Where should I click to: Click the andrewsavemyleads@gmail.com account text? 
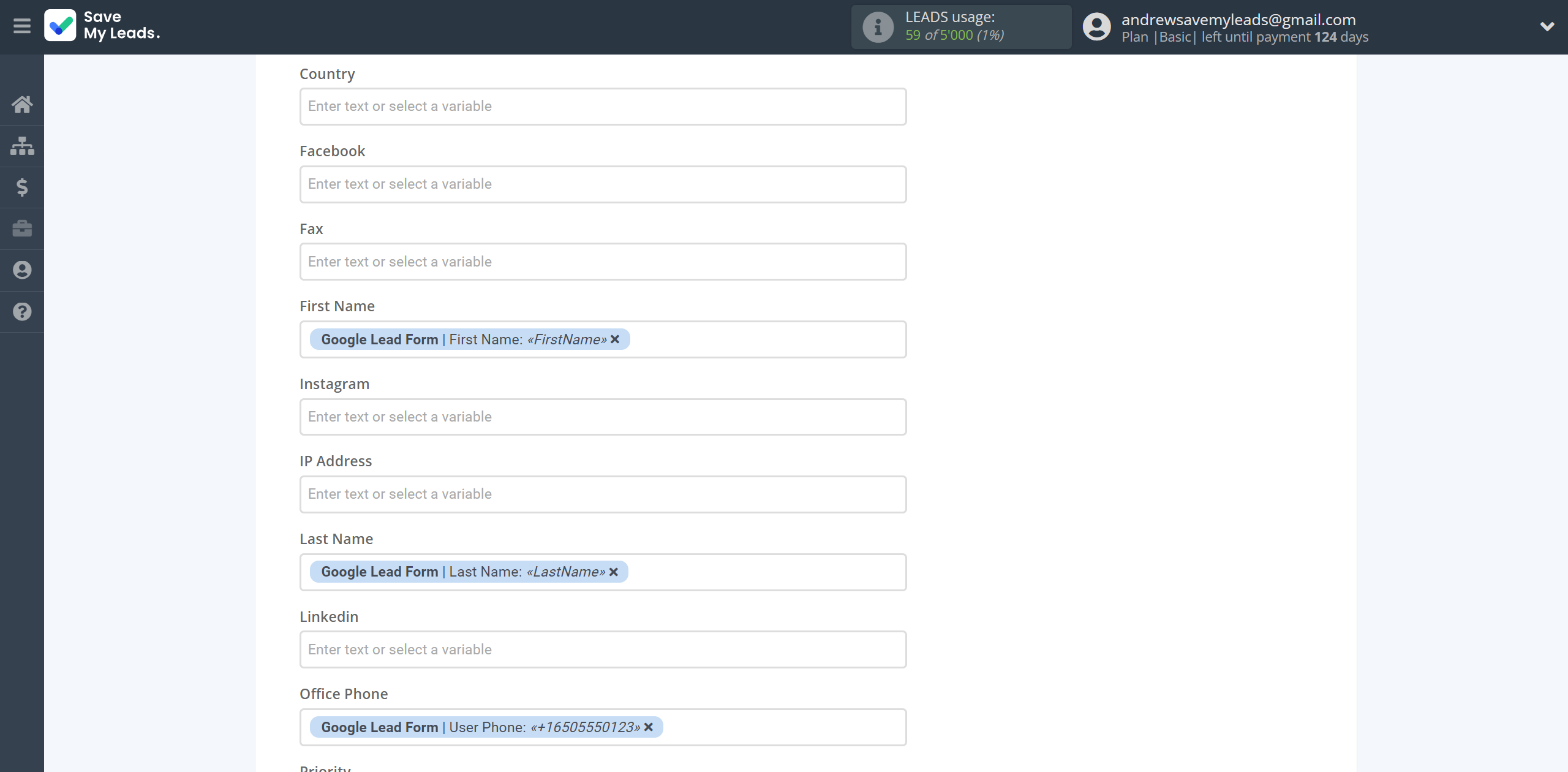pos(1238,20)
